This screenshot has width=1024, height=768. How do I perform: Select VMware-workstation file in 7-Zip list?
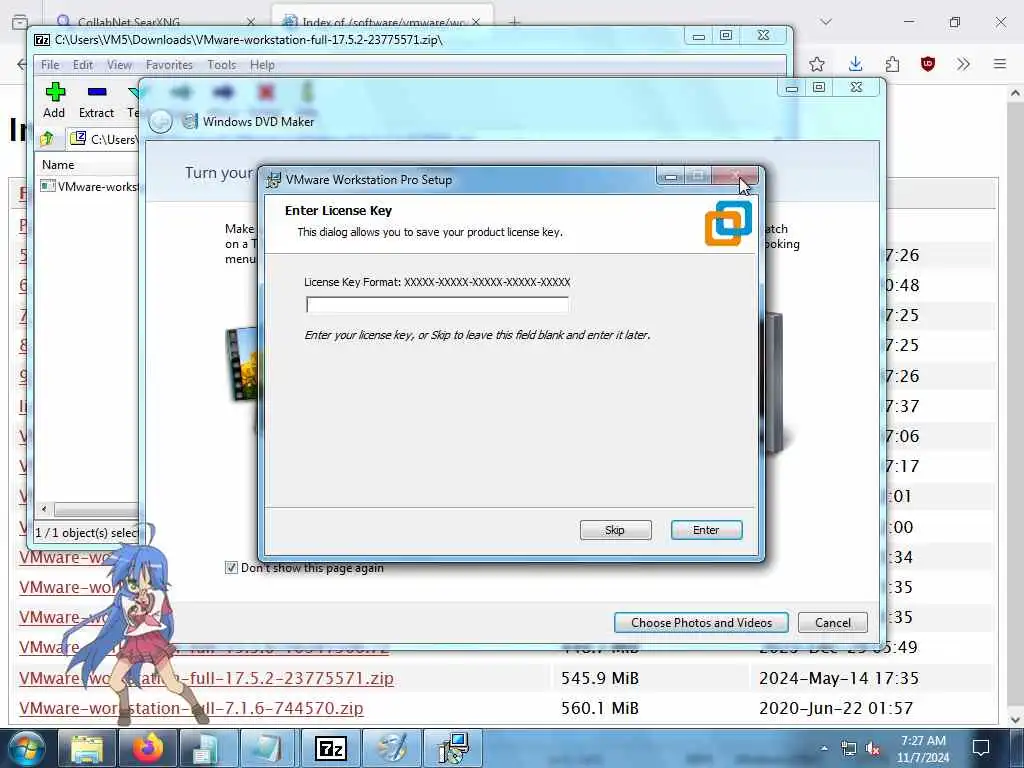pyautogui.click(x=90, y=187)
